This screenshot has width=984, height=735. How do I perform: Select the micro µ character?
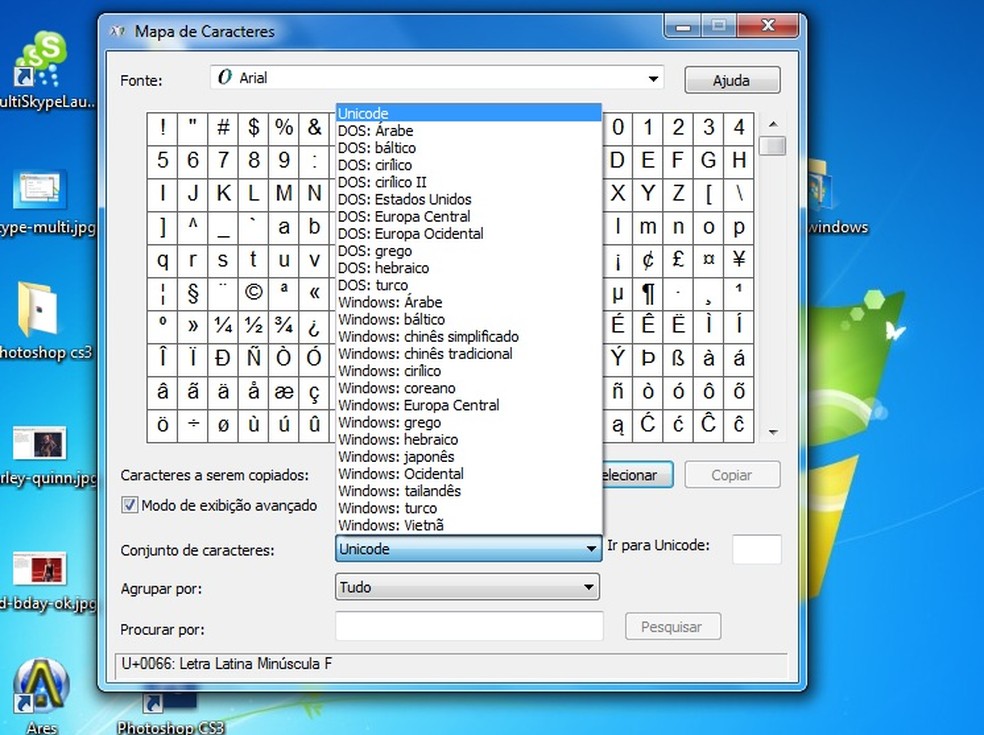point(618,292)
